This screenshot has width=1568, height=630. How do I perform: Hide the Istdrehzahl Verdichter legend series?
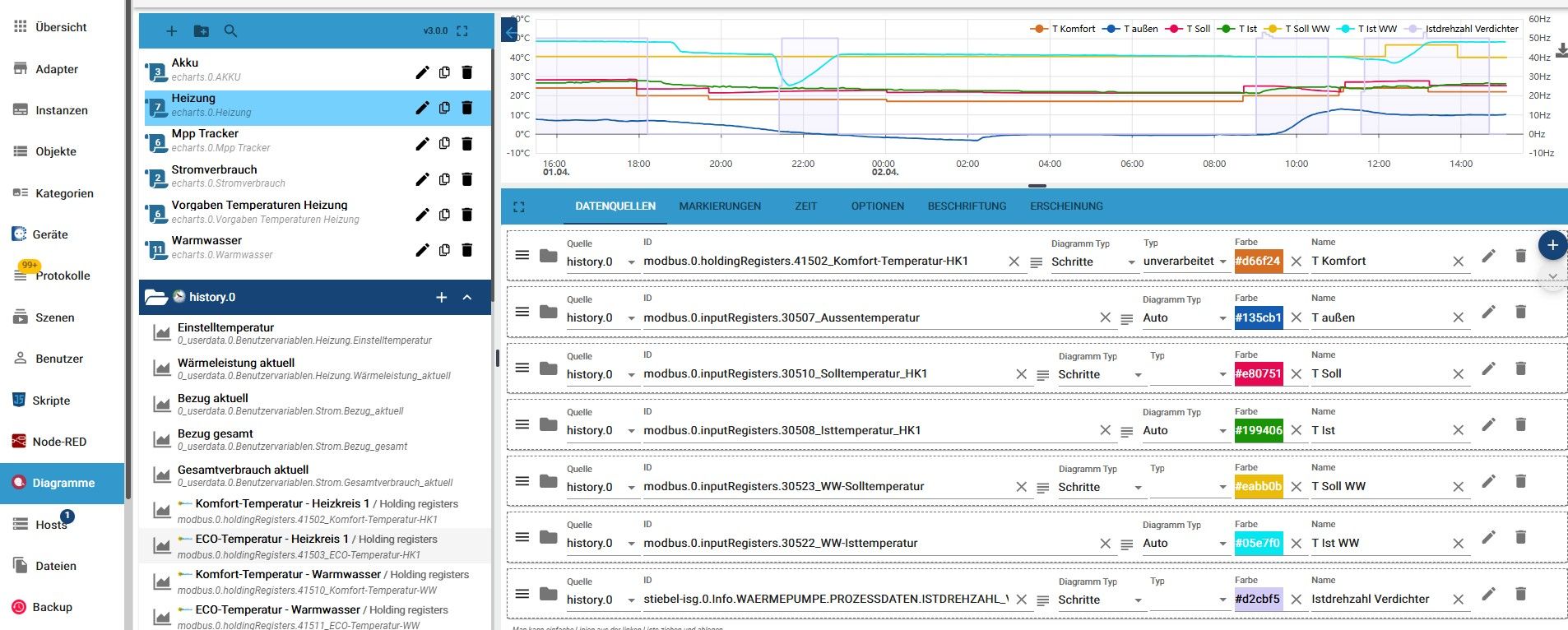pos(1463,29)
